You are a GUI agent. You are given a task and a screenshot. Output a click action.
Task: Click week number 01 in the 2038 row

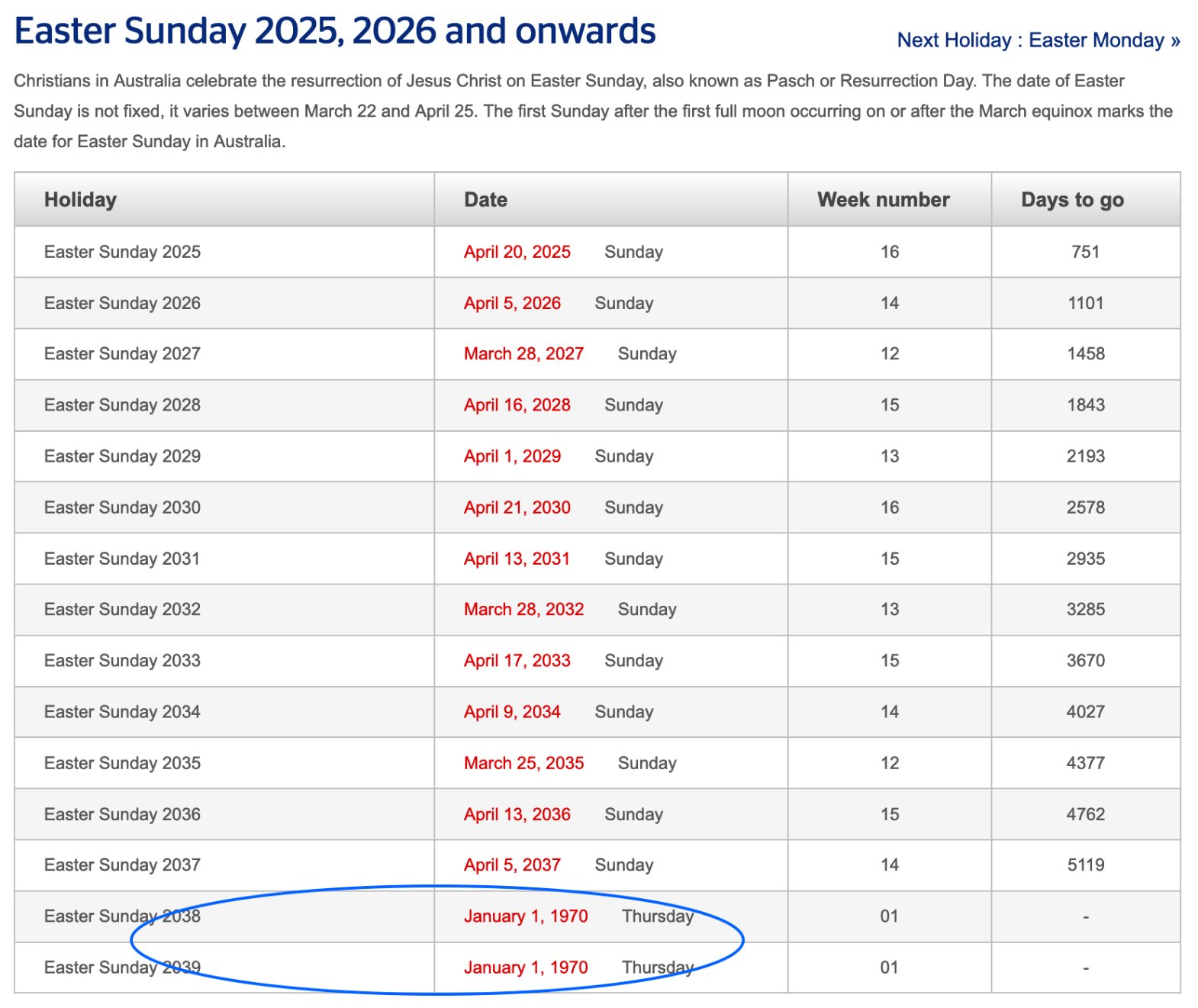tap(889, 916)
